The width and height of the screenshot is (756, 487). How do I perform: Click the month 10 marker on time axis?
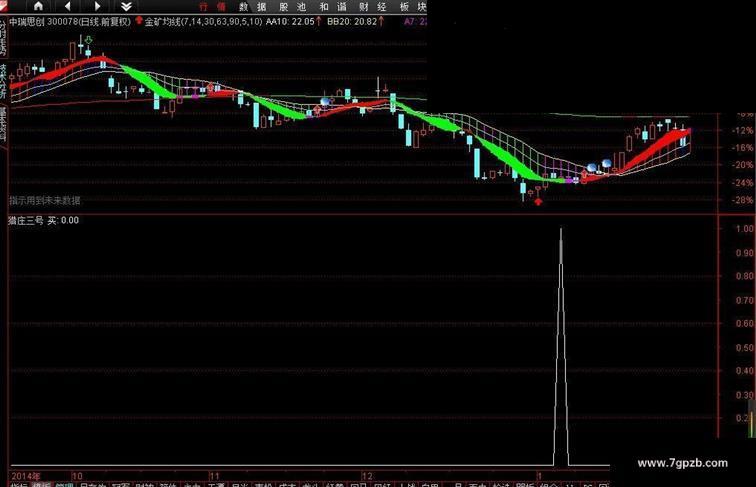tap(77, 476)
